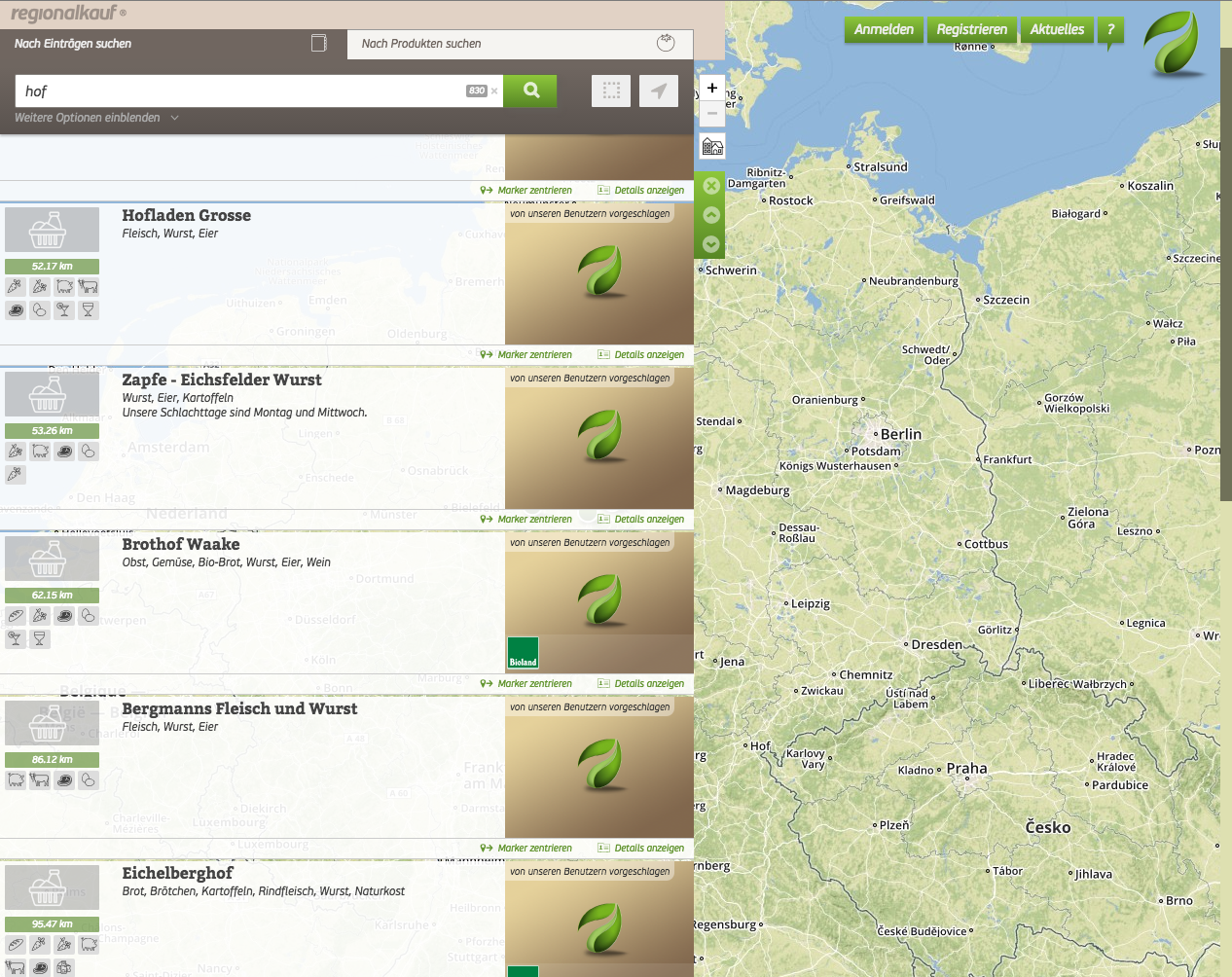Zoom out the map with minus button

tap(712, 113)
